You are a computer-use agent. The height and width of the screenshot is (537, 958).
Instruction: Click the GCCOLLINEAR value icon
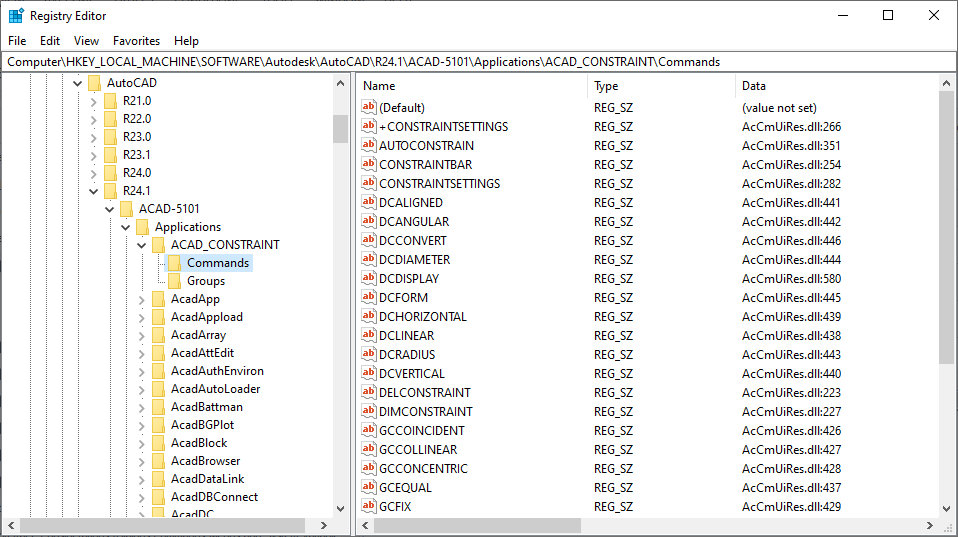[368, 448]
